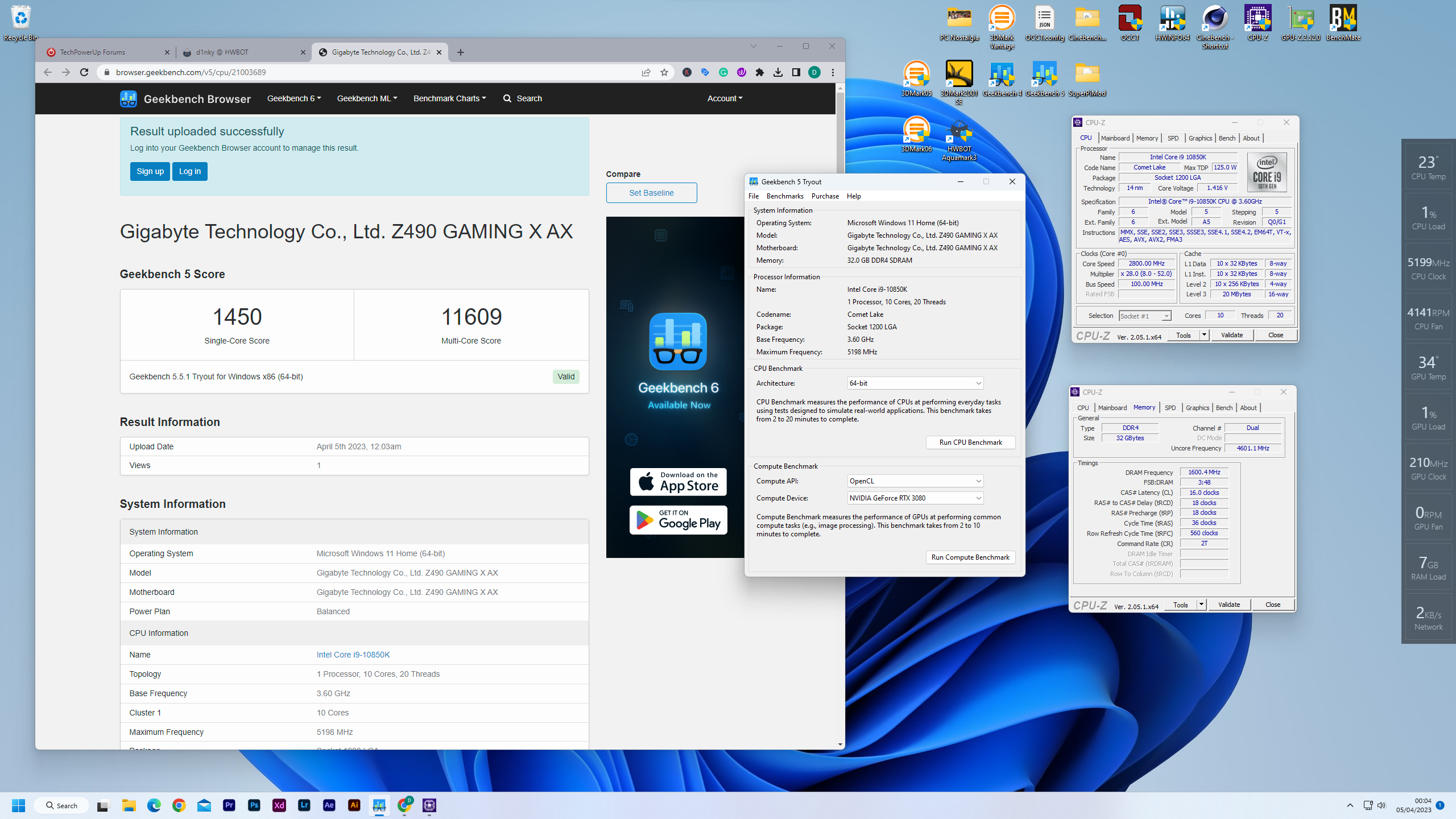Launch GPU-Z 2.52.0 desktop icon

pos(1300,23)
